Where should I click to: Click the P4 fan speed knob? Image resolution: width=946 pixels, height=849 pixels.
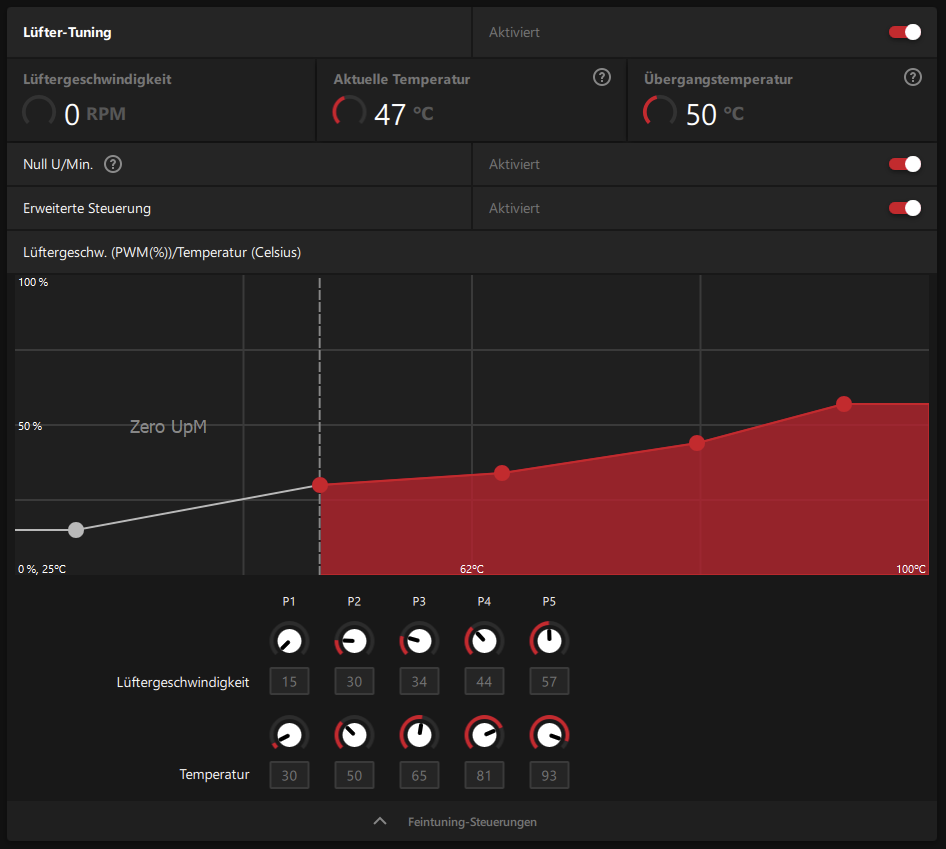(x=484, y=641)
